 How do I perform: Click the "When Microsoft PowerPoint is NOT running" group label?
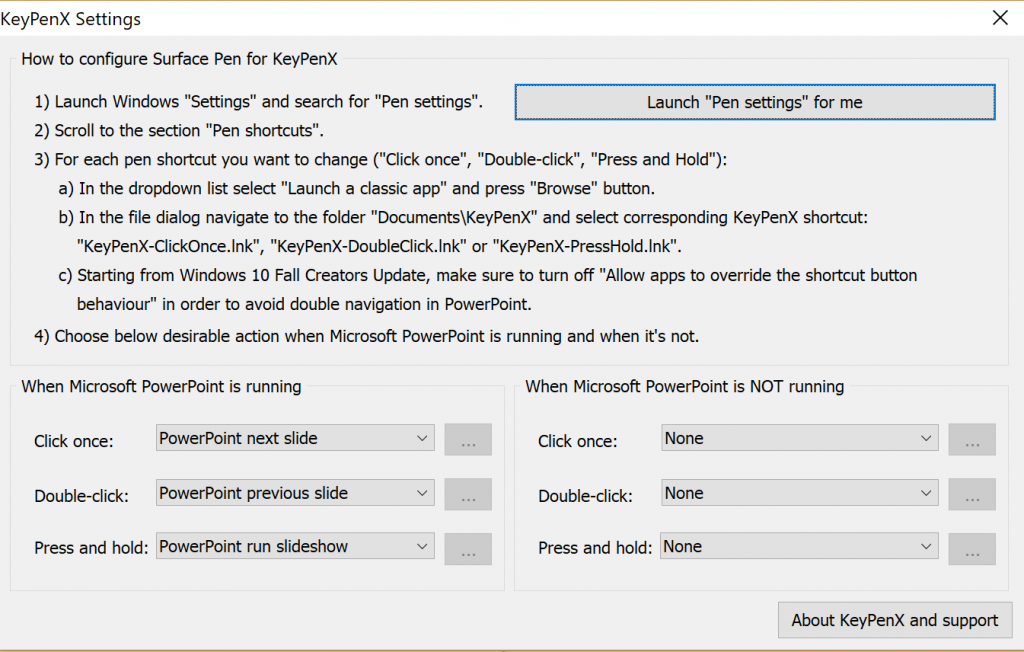pos(684,387)
